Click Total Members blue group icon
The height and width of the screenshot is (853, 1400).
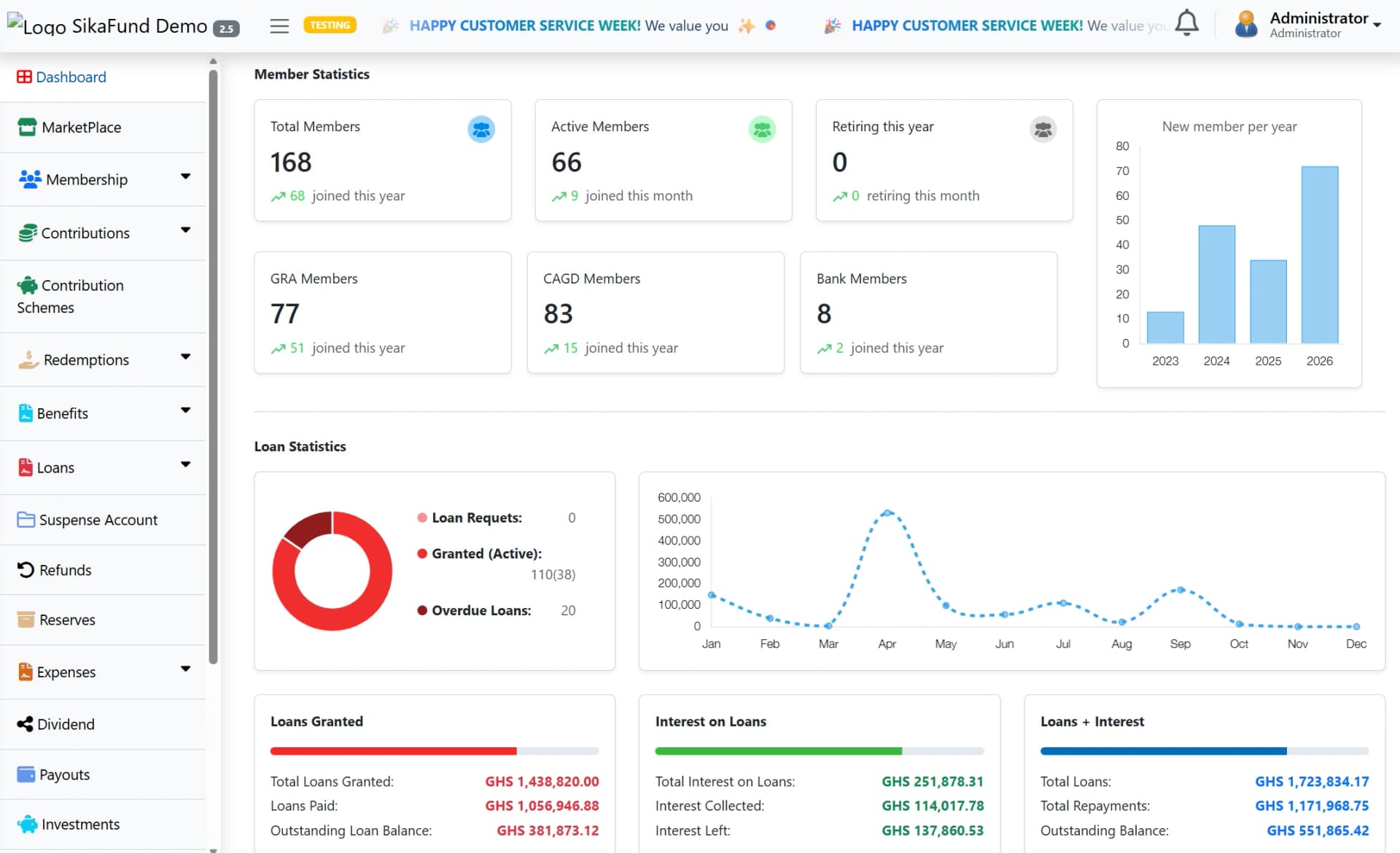tap(481, 130)
